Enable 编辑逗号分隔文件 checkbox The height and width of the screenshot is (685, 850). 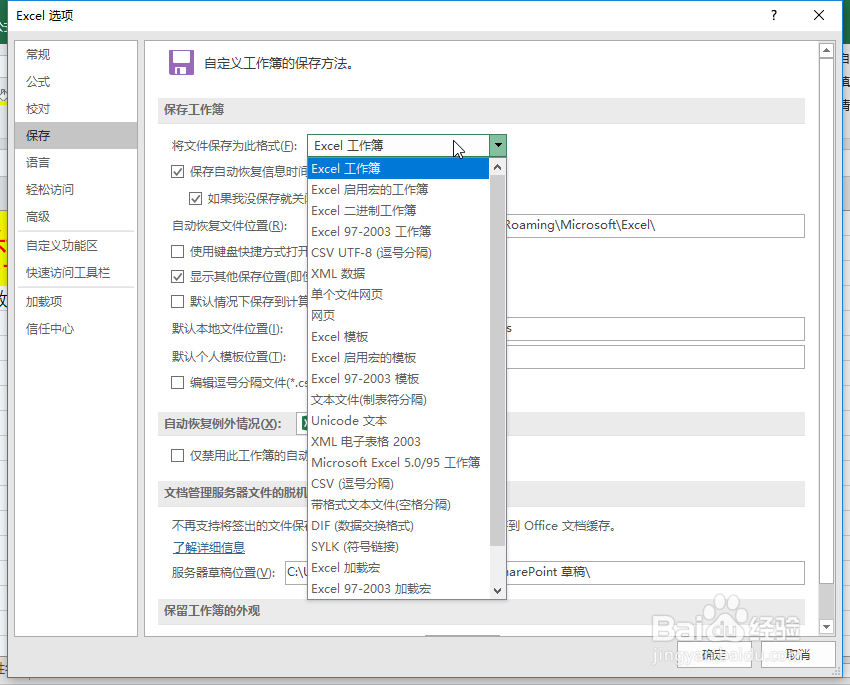(177, 383)
